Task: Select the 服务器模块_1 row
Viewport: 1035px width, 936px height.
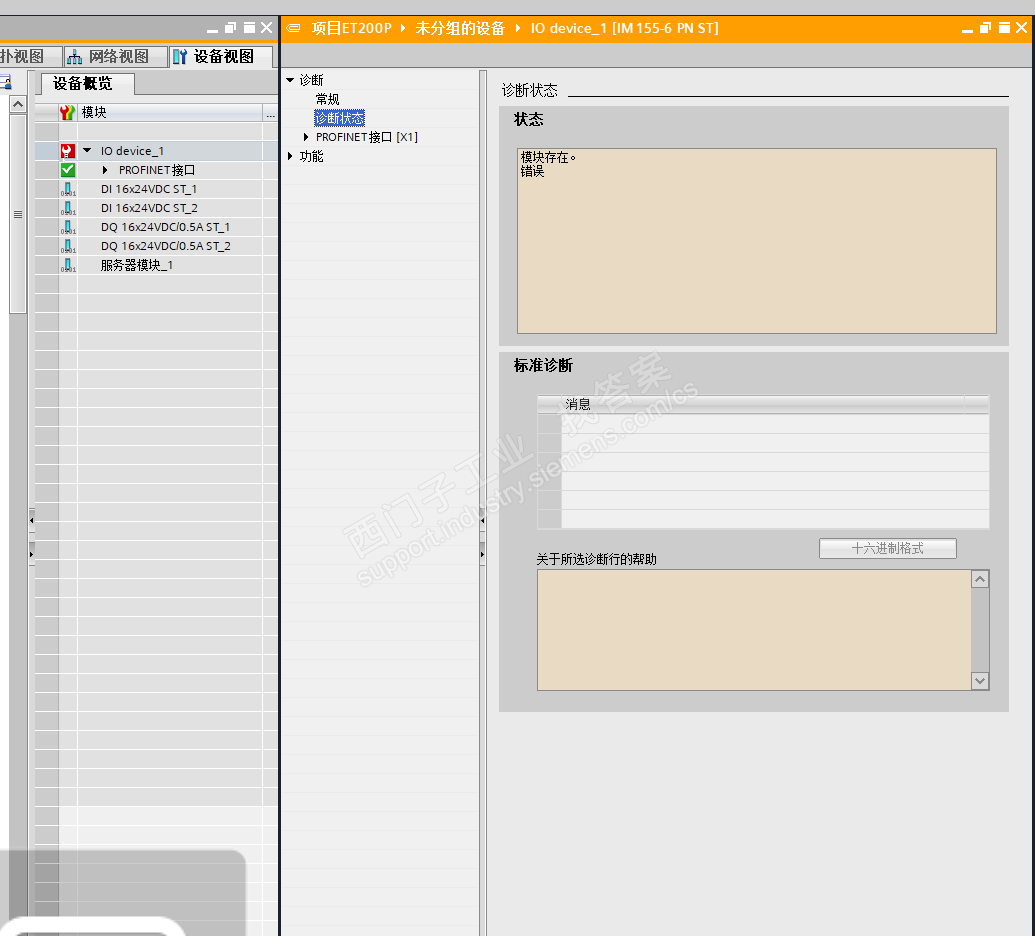Action: pos(156,265)
